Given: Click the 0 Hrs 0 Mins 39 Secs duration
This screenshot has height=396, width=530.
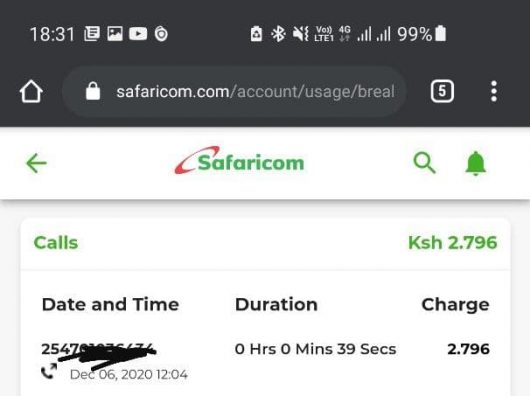Looking at the screenshot, I should 315,349.
